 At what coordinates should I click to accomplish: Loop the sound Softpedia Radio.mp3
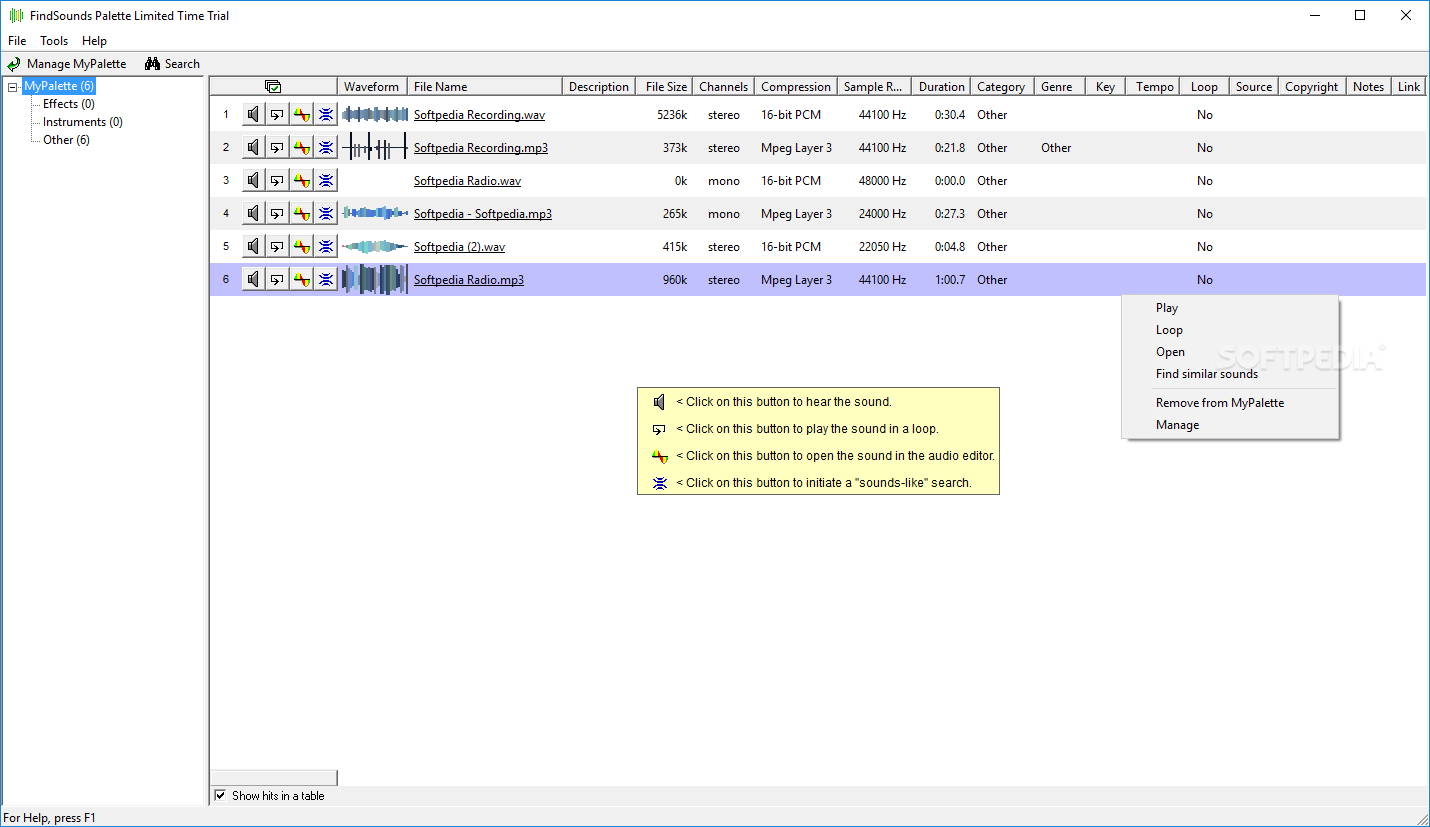[x=277, y=280]
